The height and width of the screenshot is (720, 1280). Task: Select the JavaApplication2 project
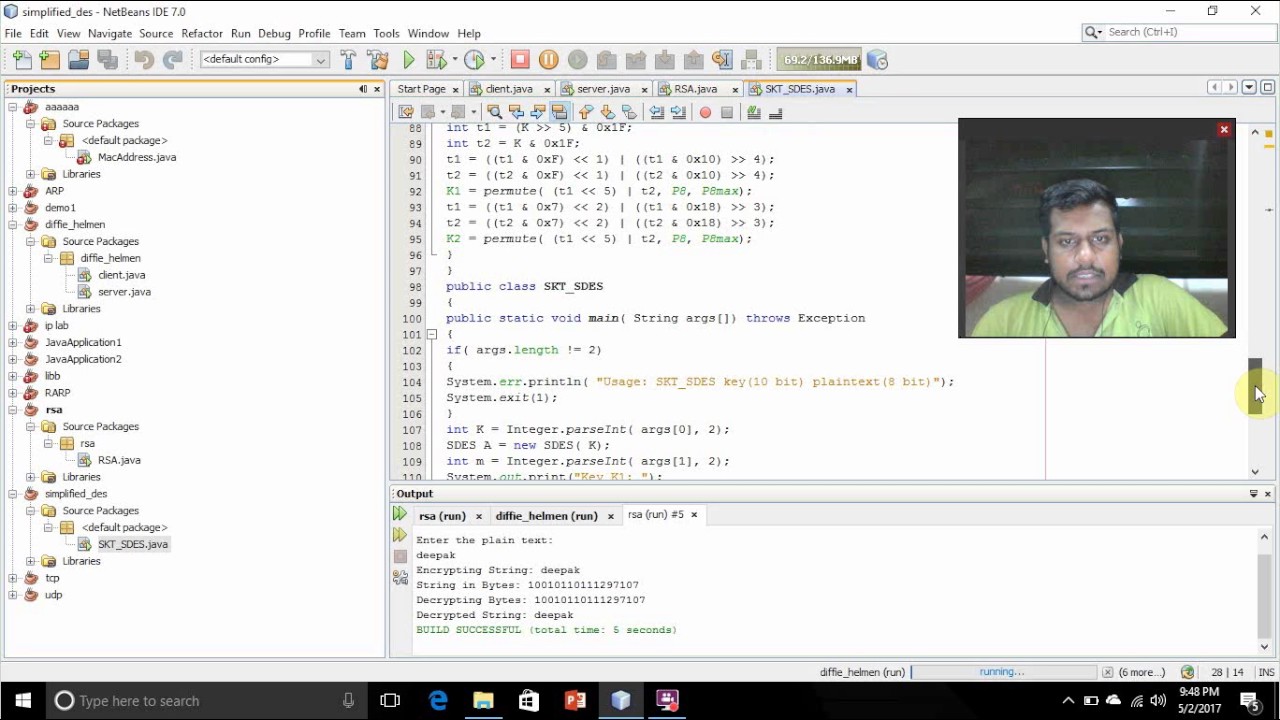[83, 359]
